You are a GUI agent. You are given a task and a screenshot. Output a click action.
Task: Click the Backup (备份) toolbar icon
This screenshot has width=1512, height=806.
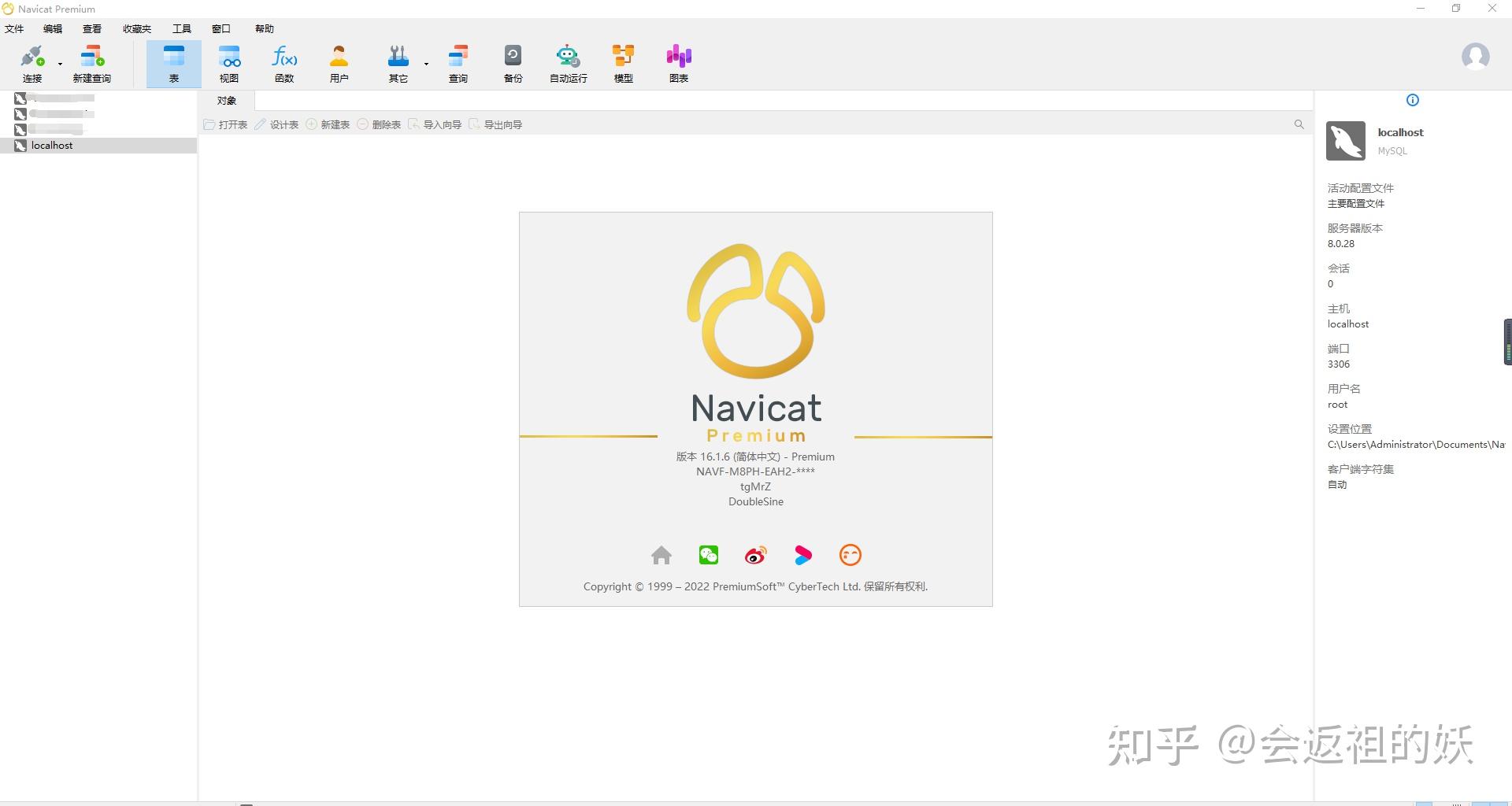pos(513,63)
